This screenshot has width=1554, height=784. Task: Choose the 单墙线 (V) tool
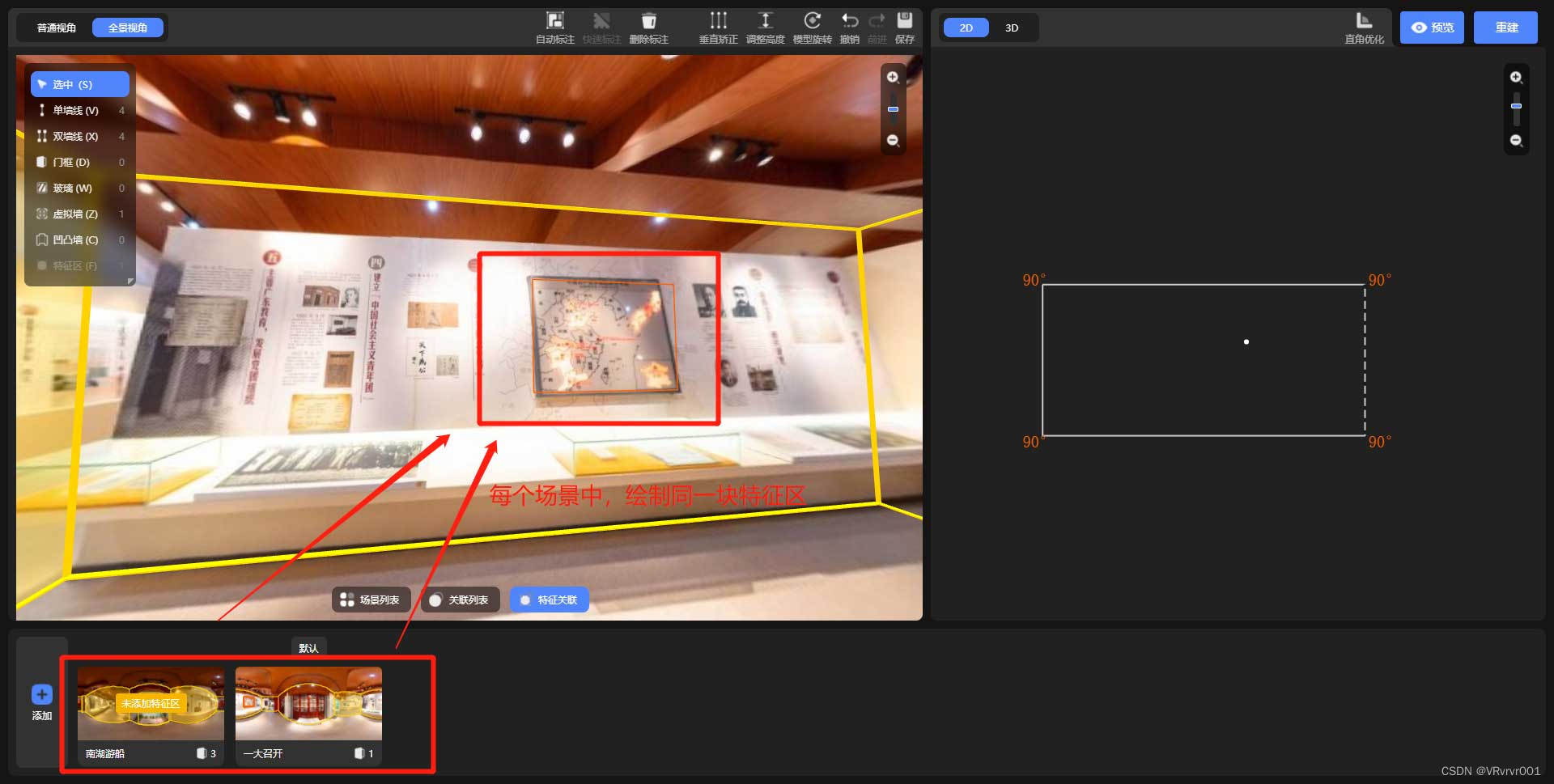pyautogui.click(x=80, y=110)
